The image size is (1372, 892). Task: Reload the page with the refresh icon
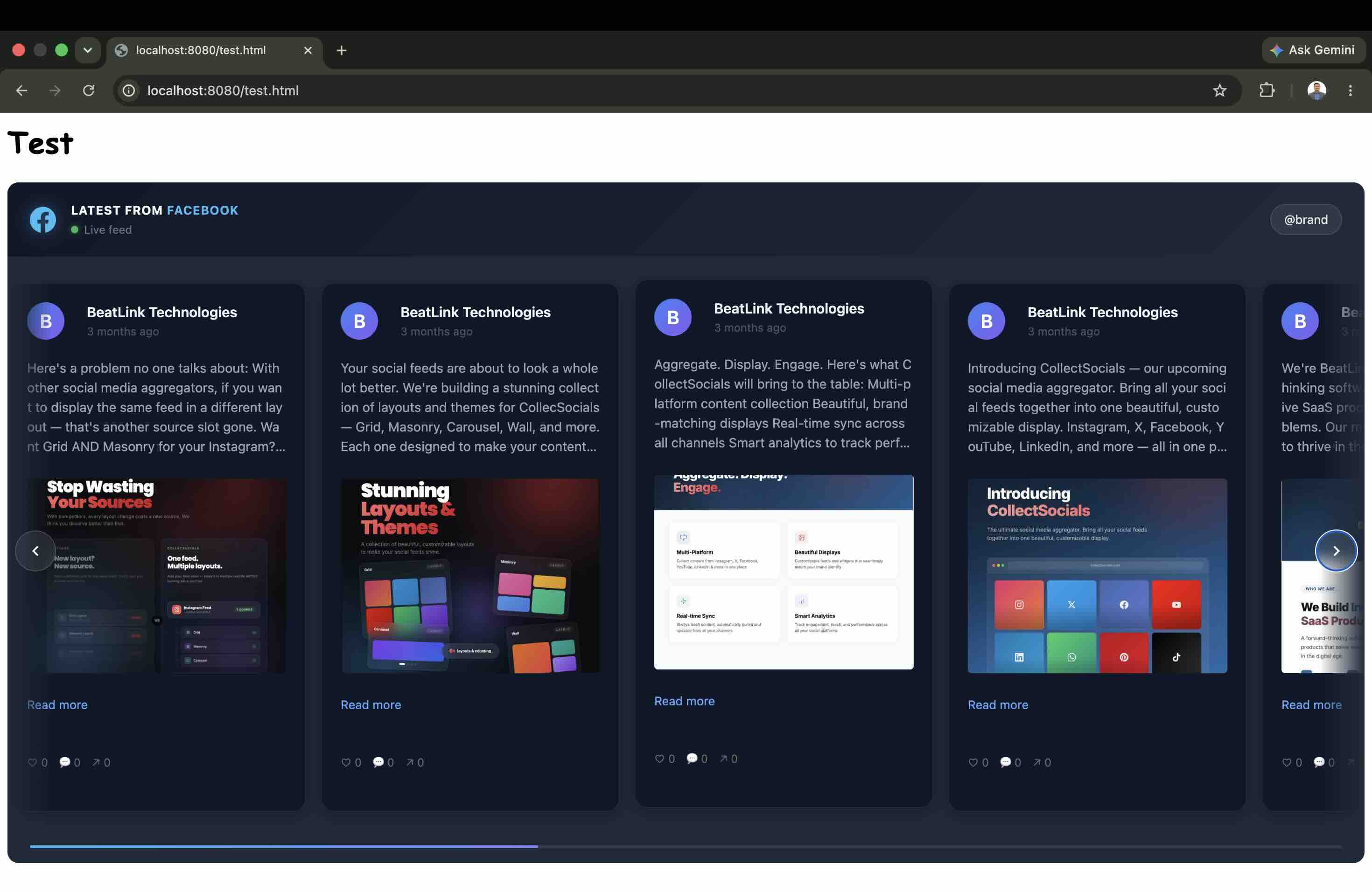[x=88, y=91]
